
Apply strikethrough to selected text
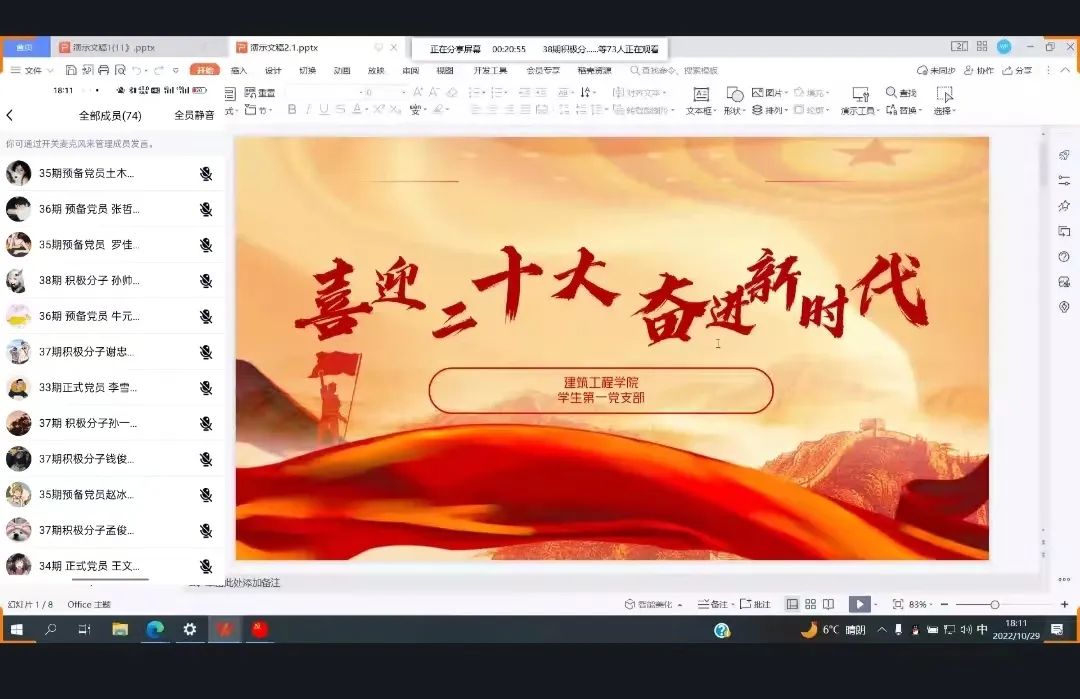coord(340,109)
